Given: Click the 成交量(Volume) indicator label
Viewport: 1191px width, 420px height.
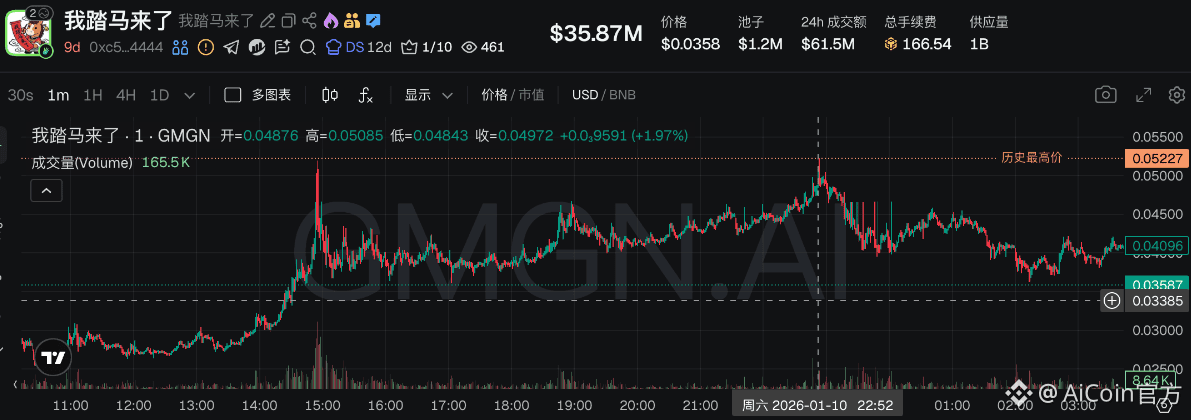Looking at the screenshot, I should click(83, 163).
